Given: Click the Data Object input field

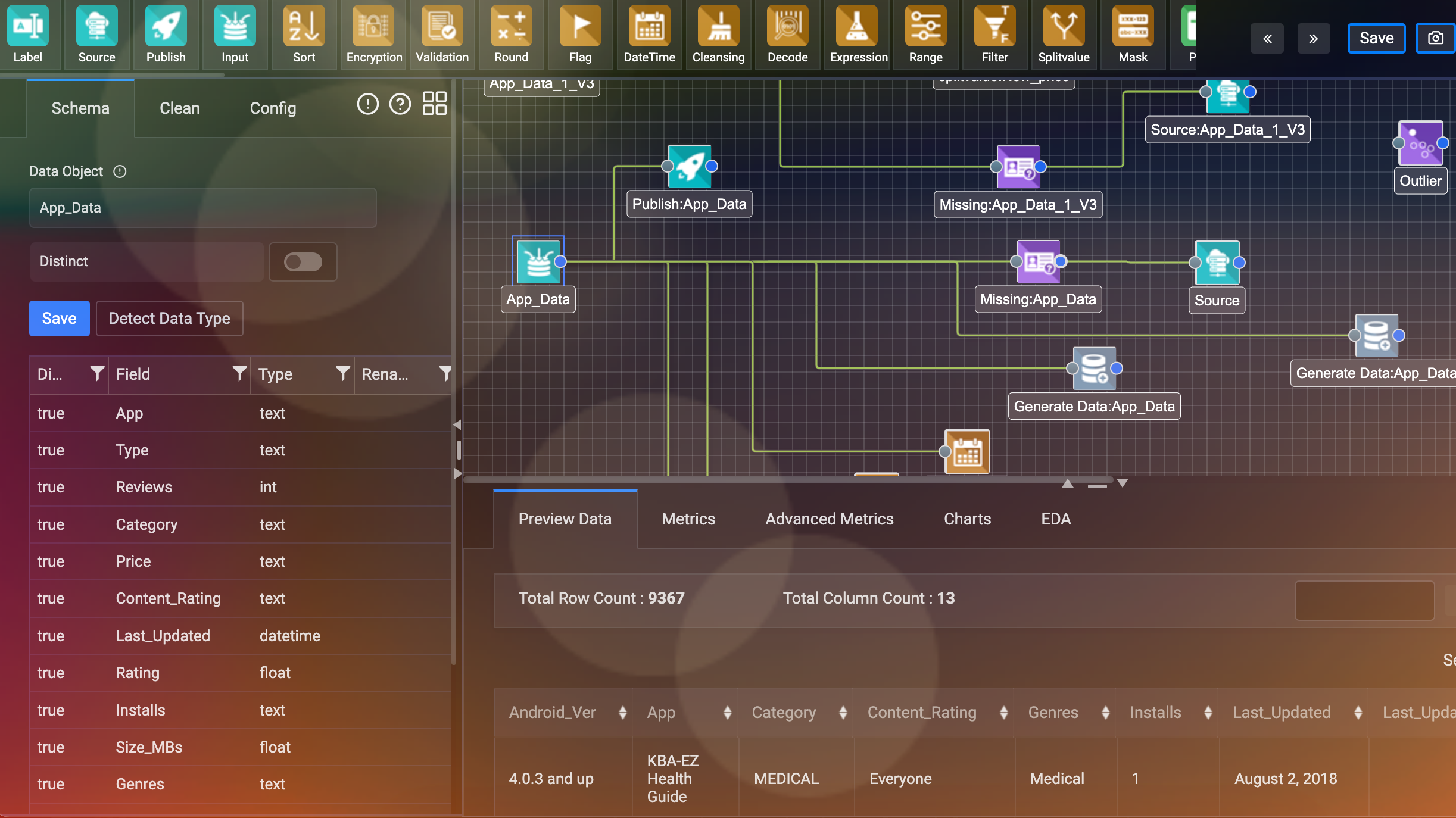Looking at the screenshot, I should coord(202,208).
